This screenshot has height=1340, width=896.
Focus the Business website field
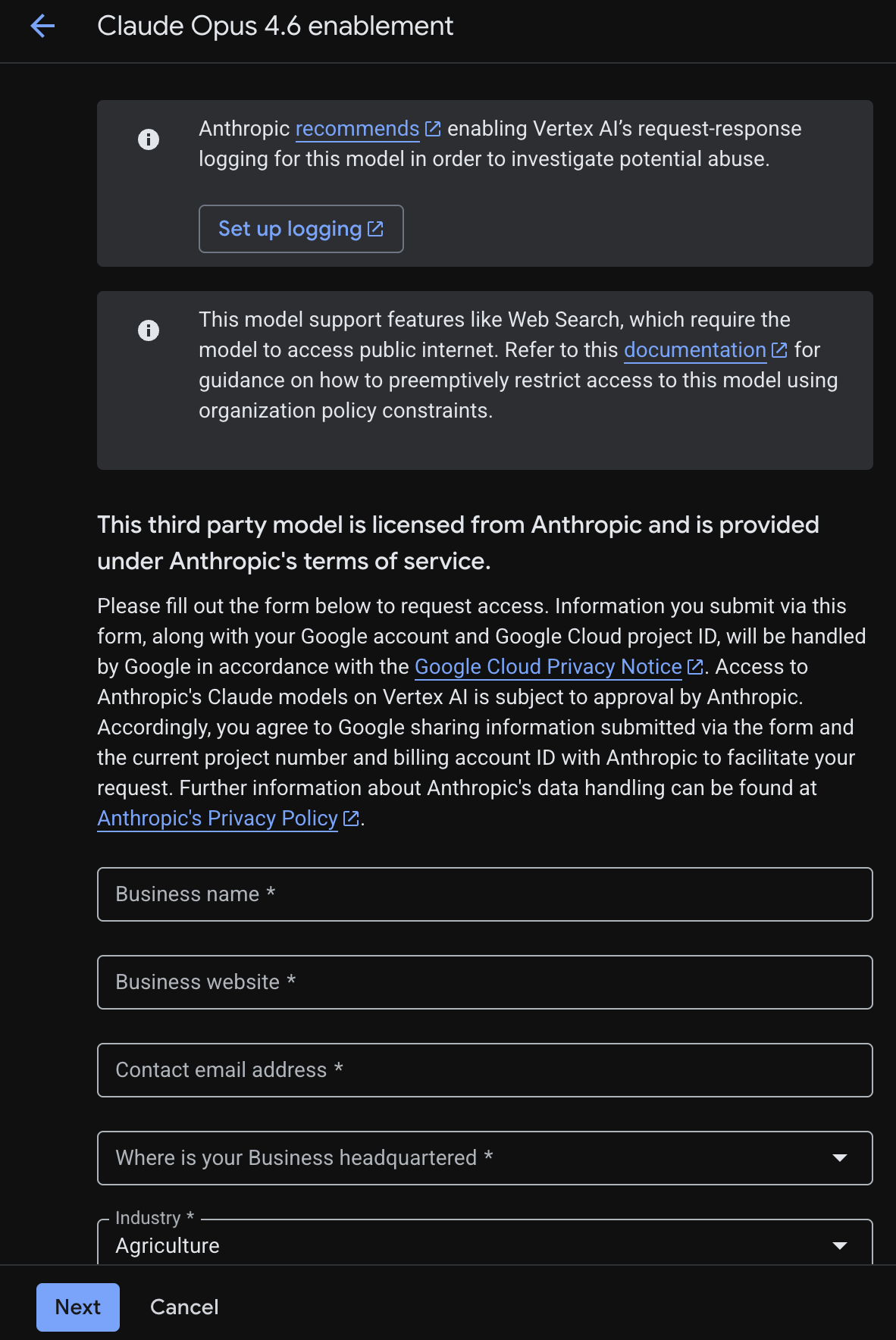point(485,982)
